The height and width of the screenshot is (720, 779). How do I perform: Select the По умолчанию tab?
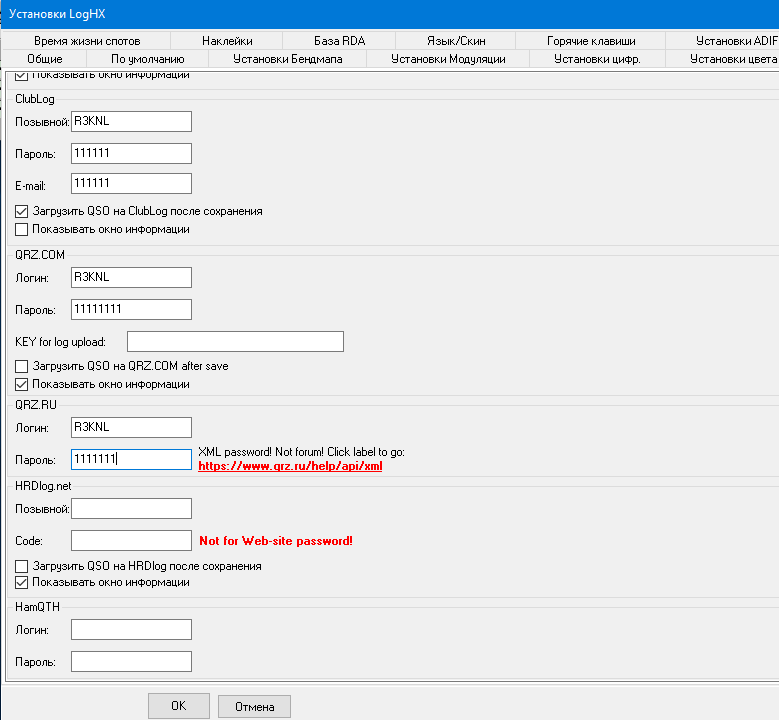coord(148,59)
